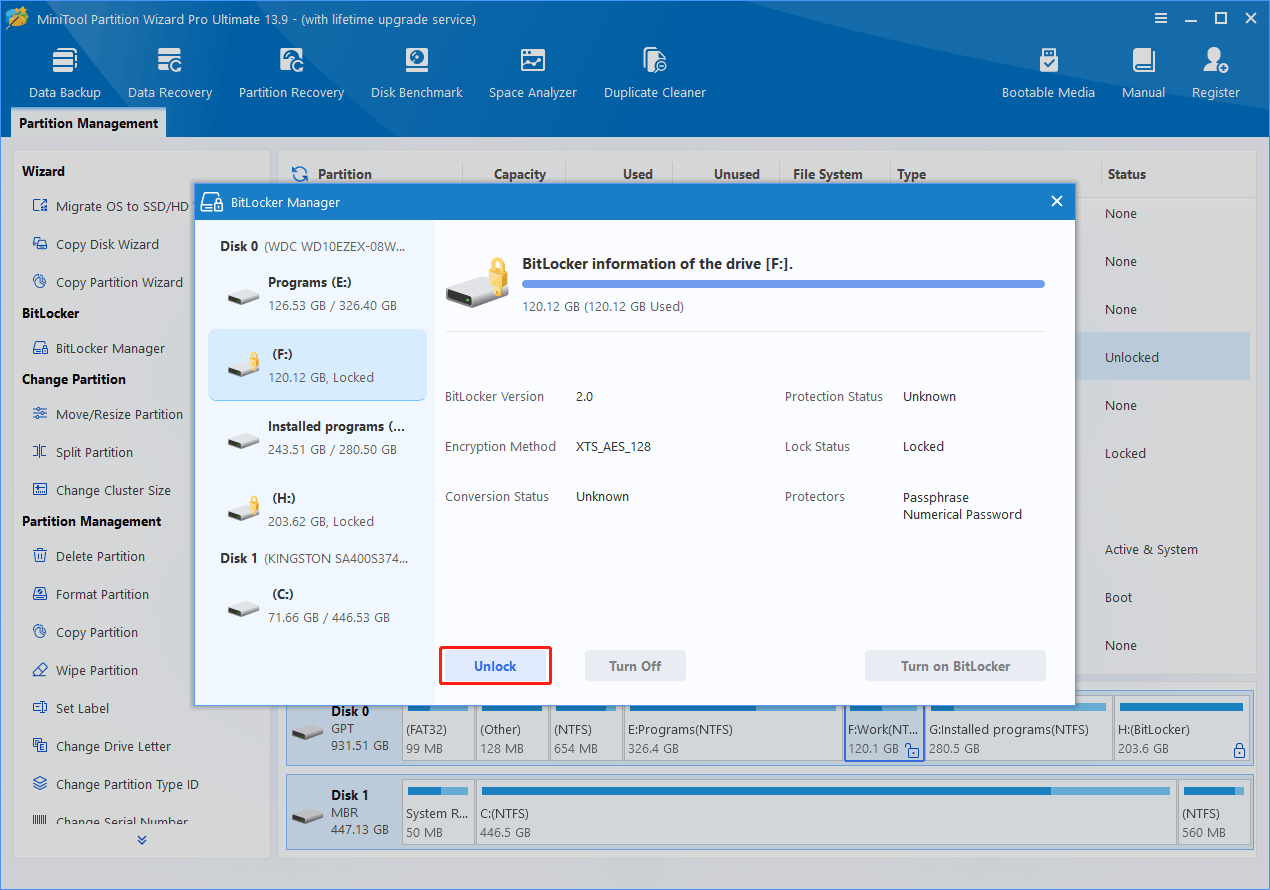Click the XTS_AES_128 encryption value
This screenshot has height=890, width=1270.
click(x=613, y=446)
